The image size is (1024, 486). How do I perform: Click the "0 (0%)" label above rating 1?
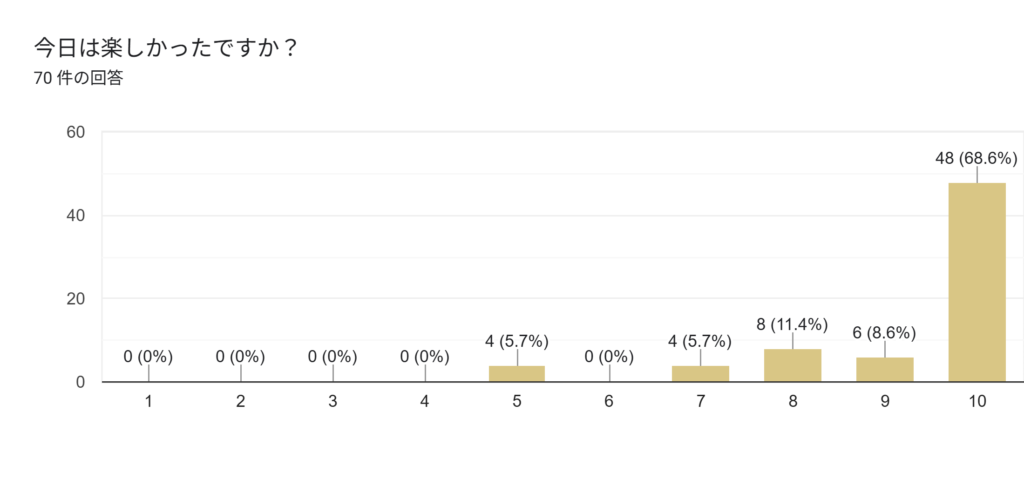tap(149, 356)
